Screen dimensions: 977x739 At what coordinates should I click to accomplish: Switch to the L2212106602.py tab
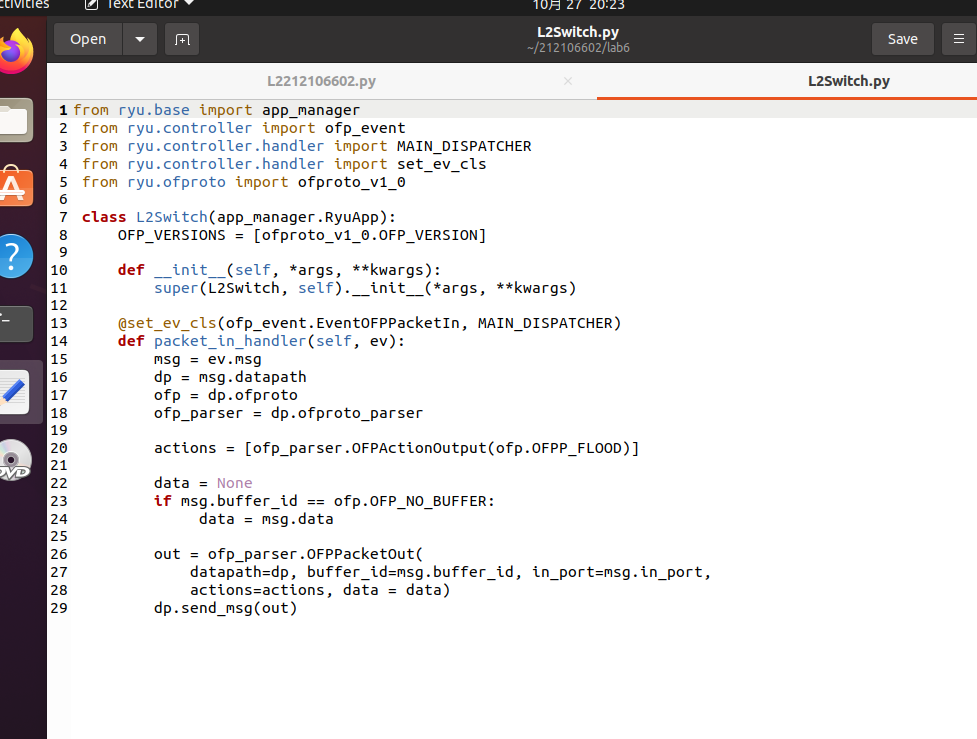point(322,81)
